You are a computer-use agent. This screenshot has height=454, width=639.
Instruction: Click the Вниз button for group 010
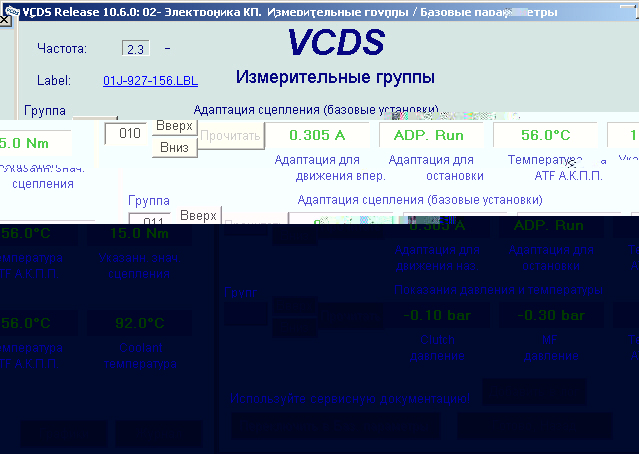click(174, 147)
